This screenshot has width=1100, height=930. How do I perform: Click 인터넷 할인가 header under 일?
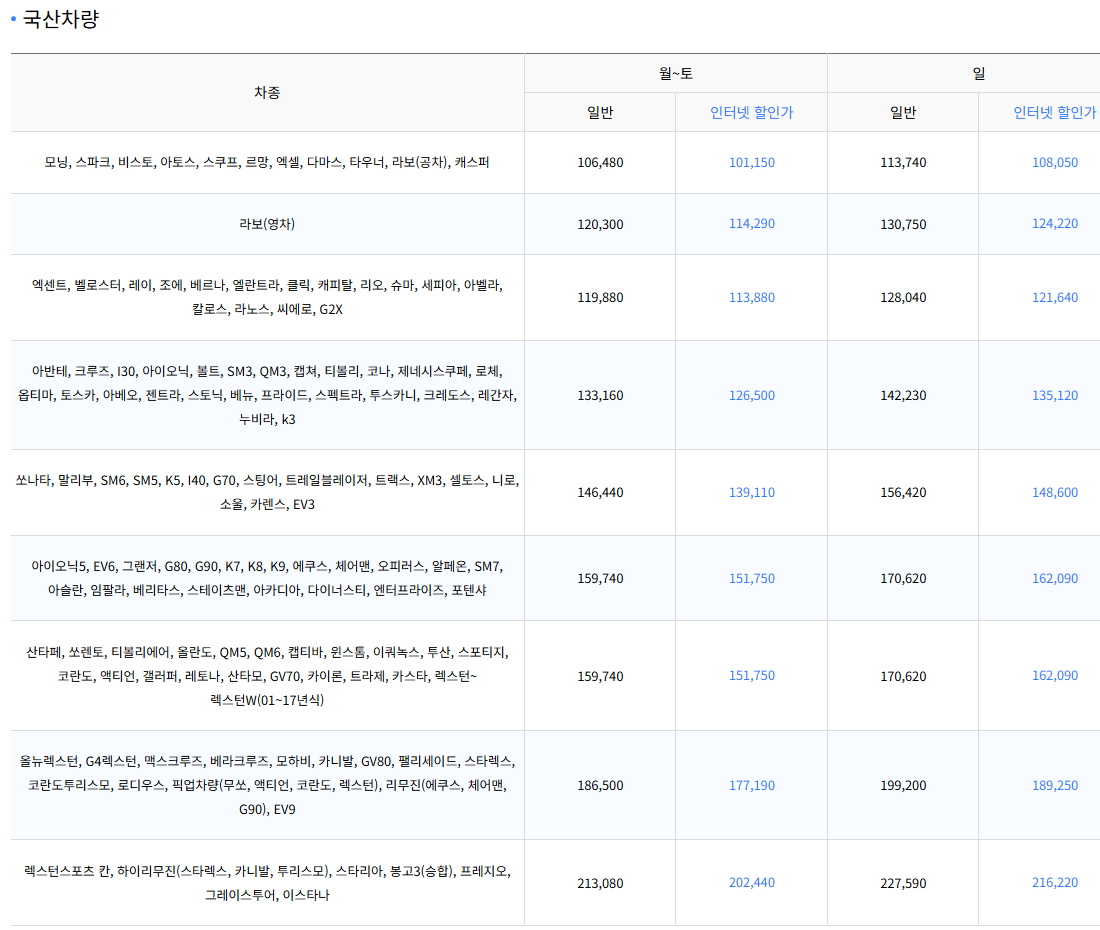(x=1054, y=112)
